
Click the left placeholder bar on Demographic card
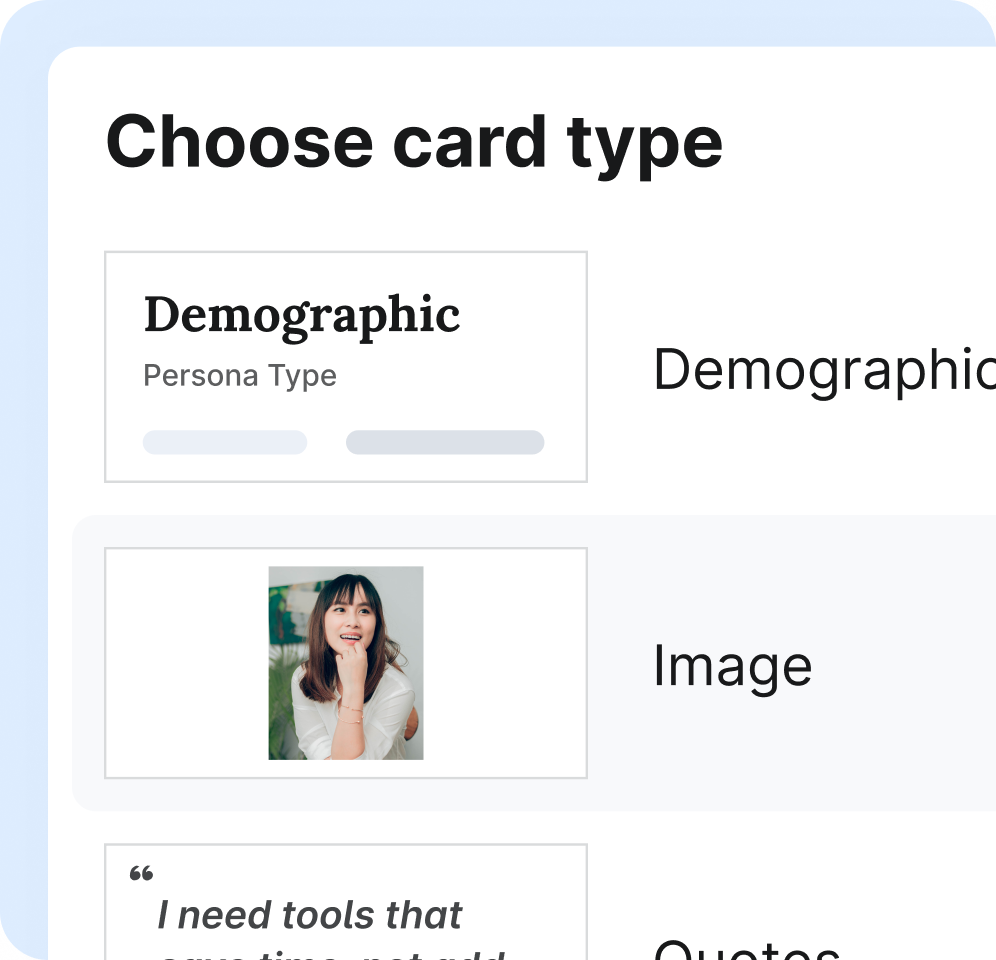click(x=224, y=441)
